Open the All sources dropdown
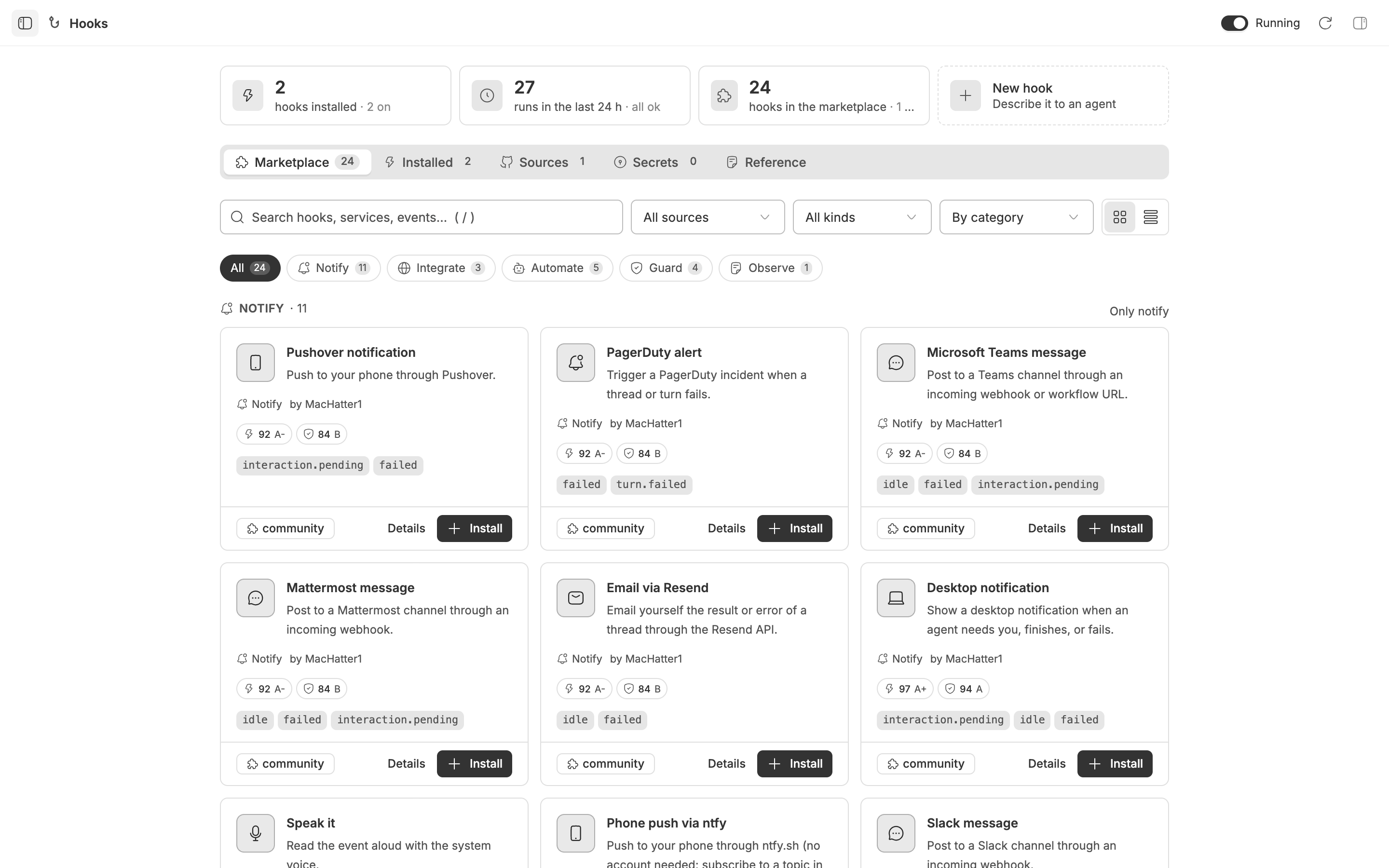The width and height of the screenshot is (1389, 868). [708, 217]
